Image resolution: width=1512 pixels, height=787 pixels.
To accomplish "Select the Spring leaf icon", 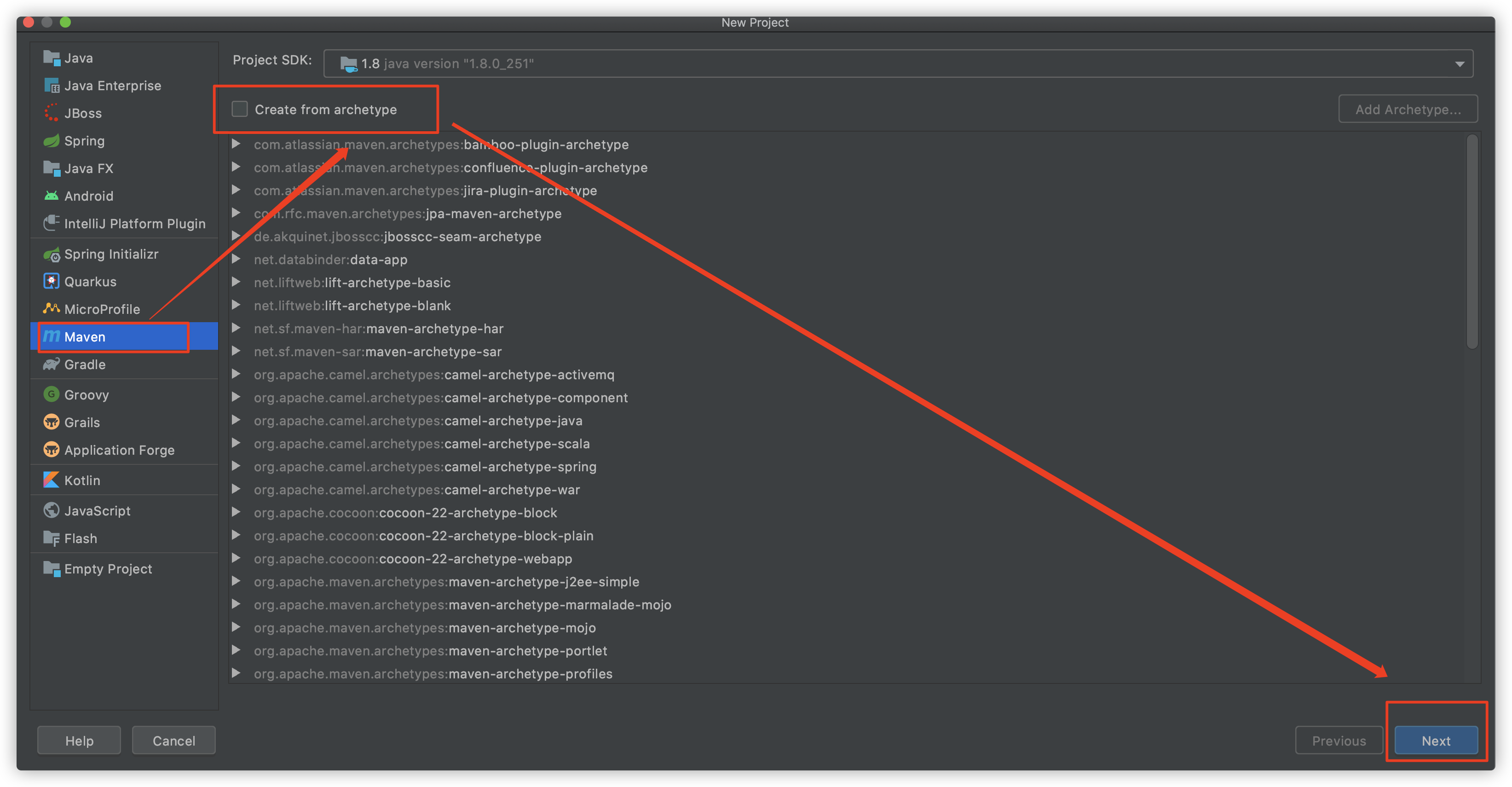I will pos(52,141).
